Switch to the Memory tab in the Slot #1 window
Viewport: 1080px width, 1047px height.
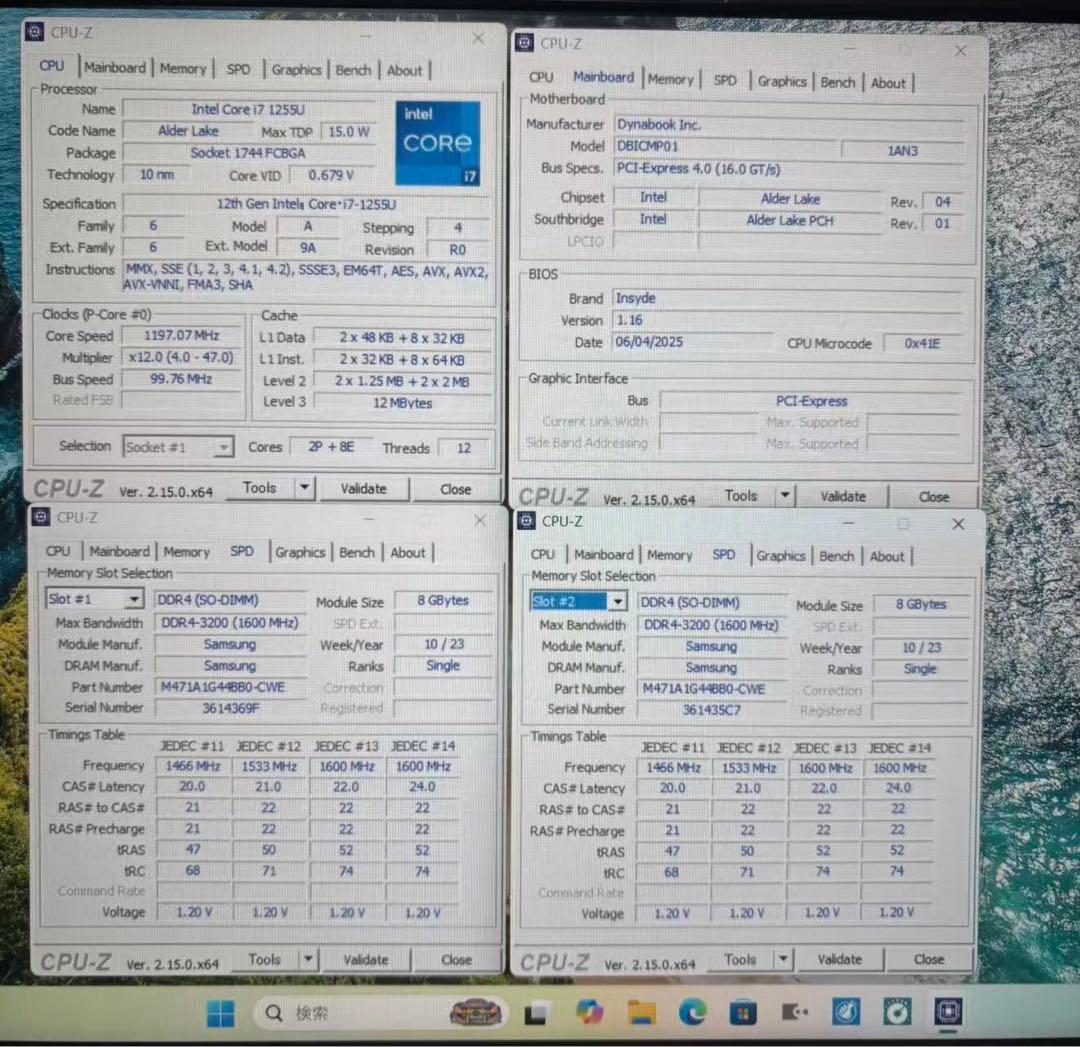187,552
